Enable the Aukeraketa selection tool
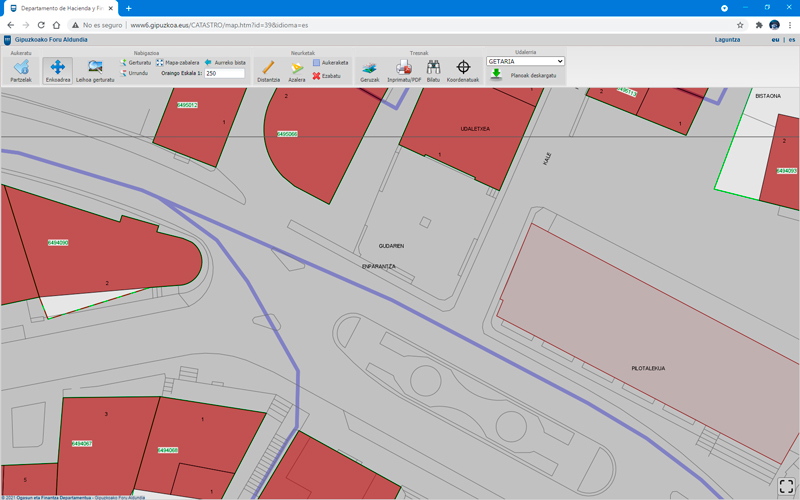 point(330,62)
